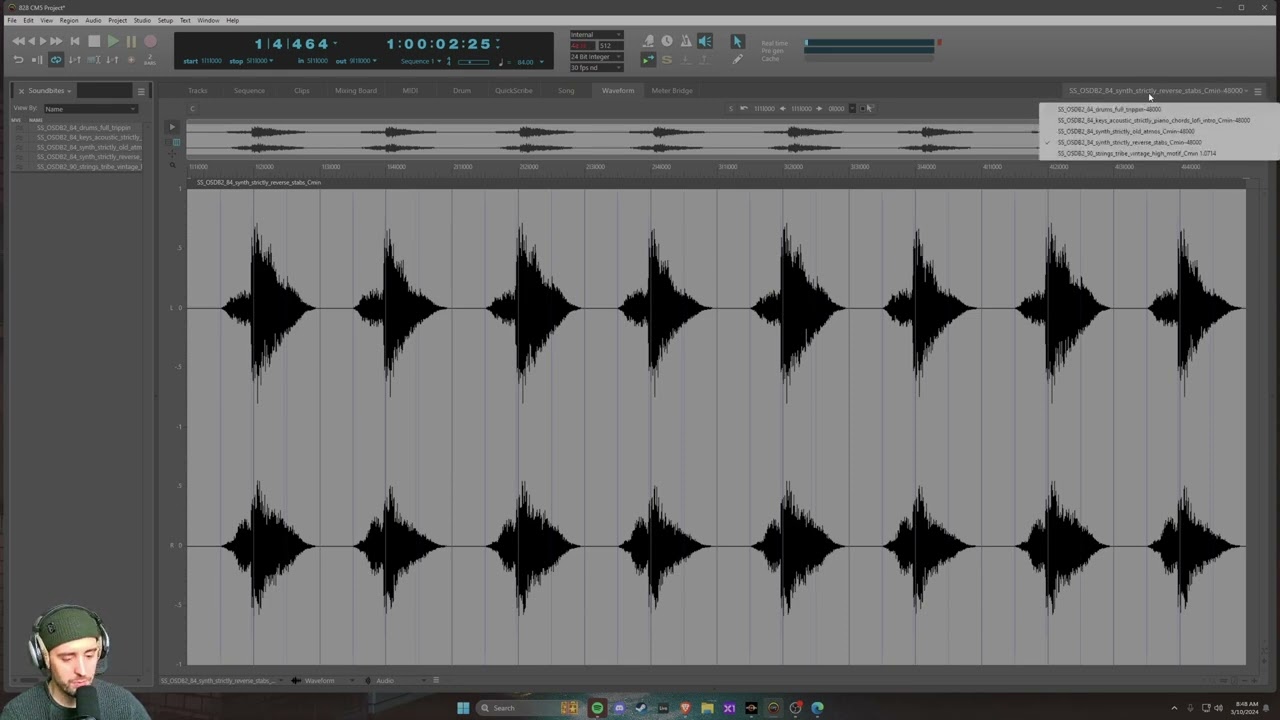Toggle the audible mode speaker icon
The image size is (1280, 720).
coord(705,41)
